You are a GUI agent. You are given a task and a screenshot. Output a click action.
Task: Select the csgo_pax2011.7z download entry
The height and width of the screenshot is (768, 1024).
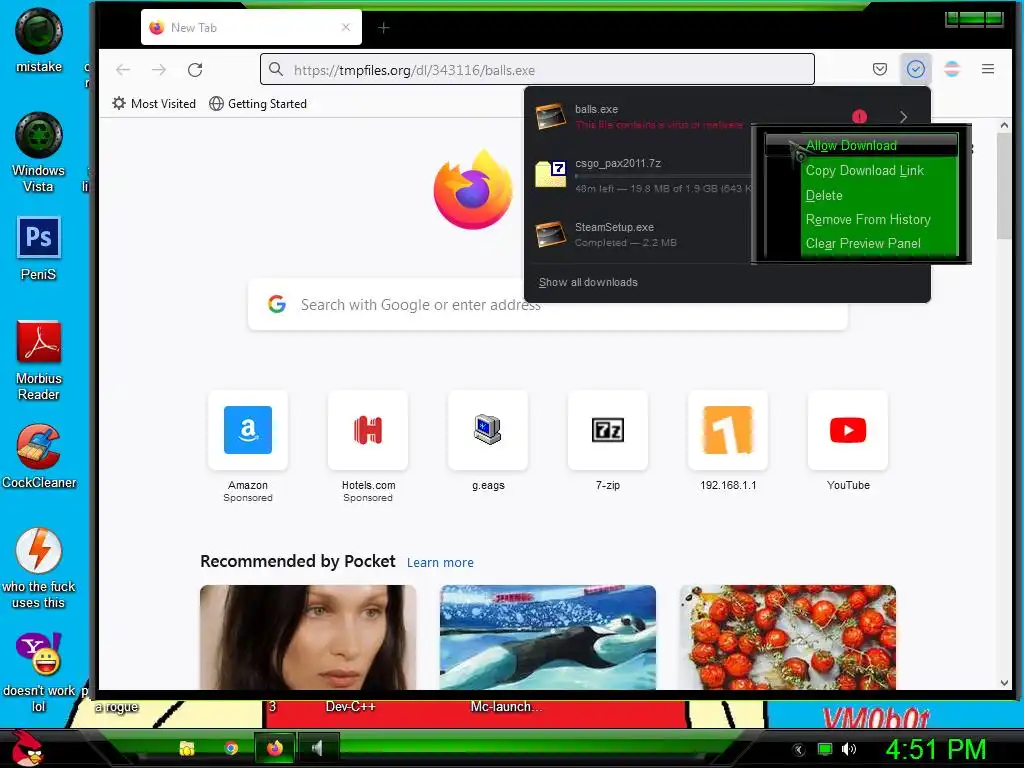click(640, 176)
